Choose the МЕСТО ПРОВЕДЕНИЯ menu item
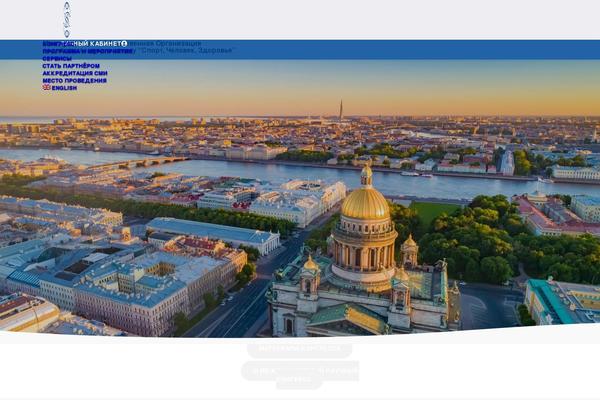The image size is (600, 400). [x=75, y=80]
